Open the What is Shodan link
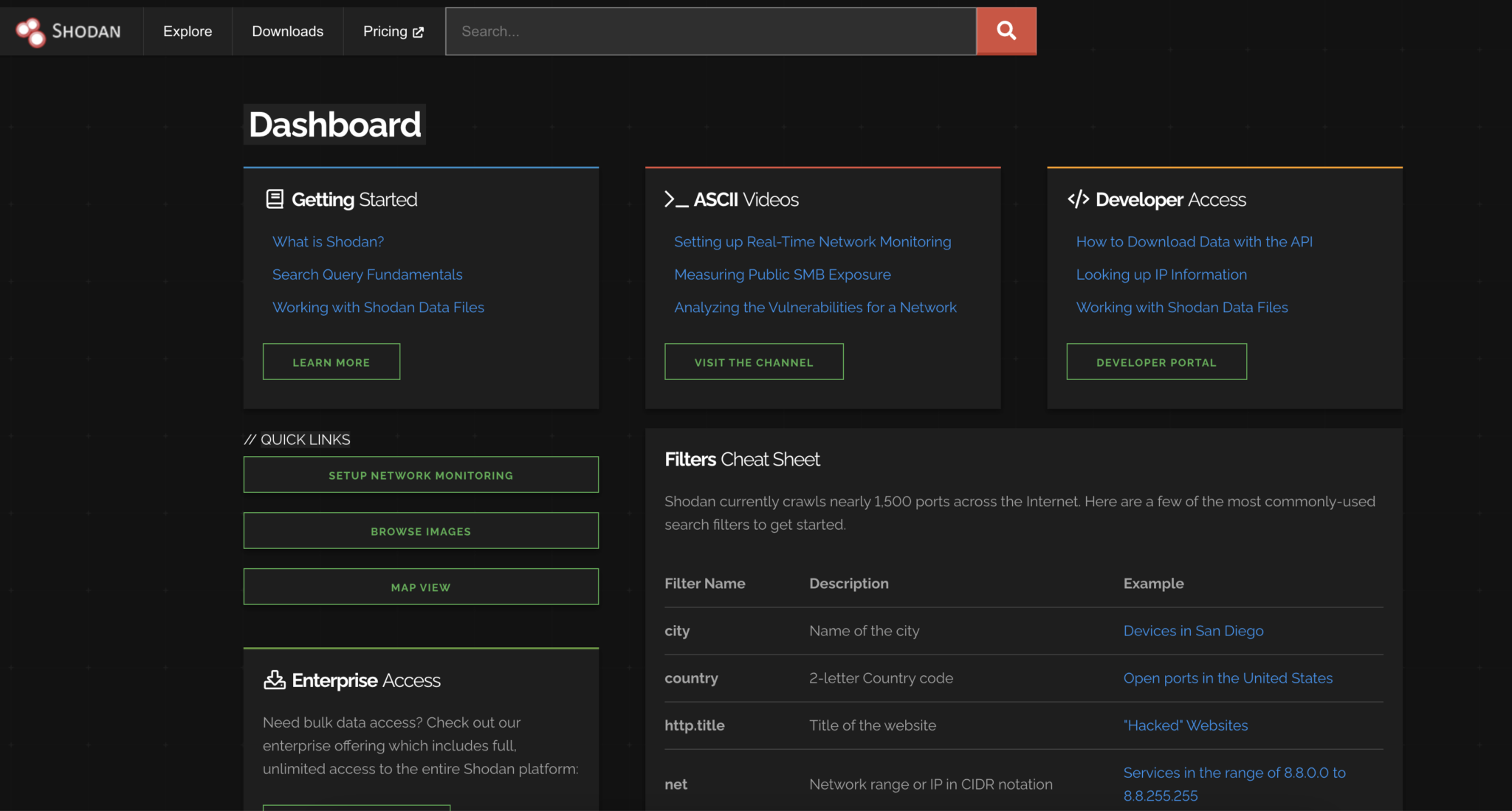Viewport: 1512px width, 811px height. point(328,241)
